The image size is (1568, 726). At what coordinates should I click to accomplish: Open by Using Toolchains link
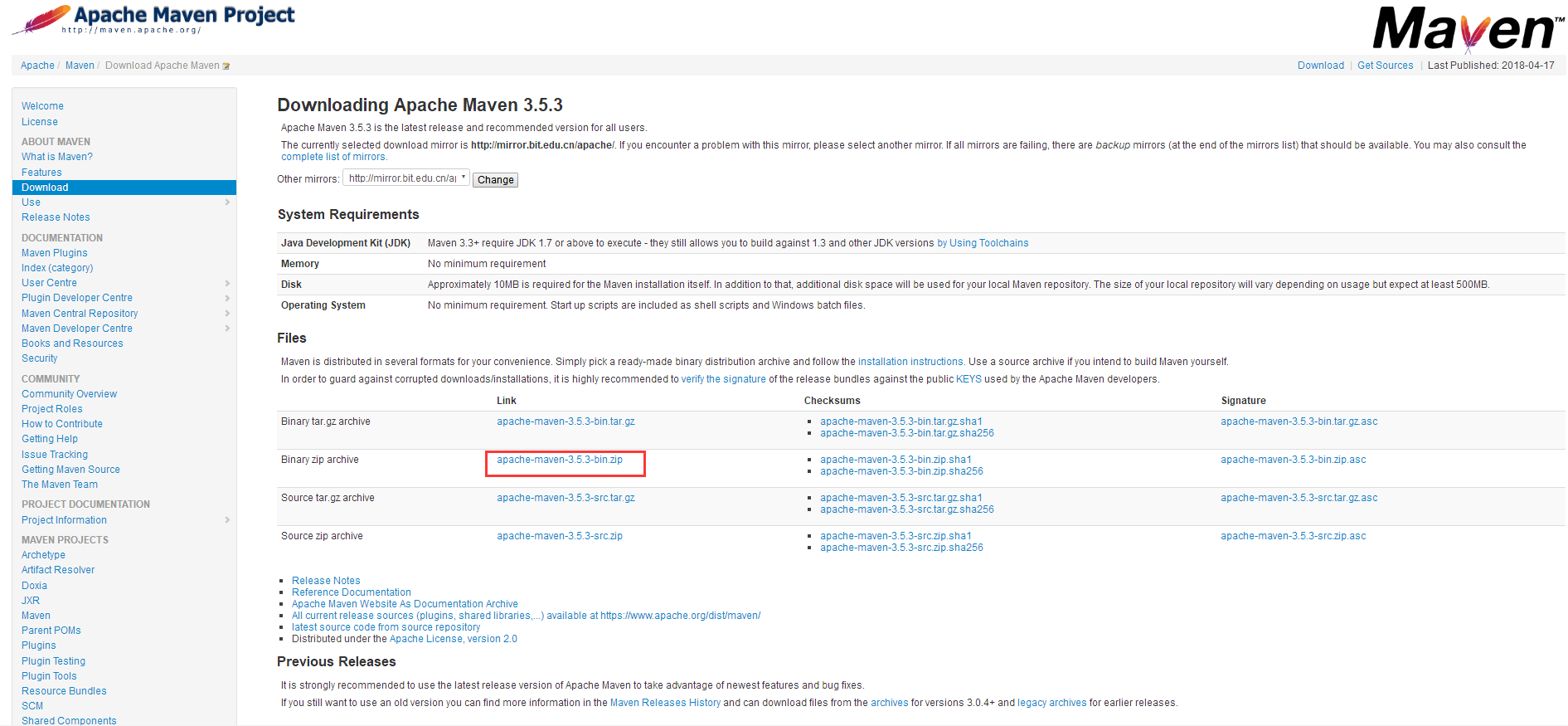[983, 243]
